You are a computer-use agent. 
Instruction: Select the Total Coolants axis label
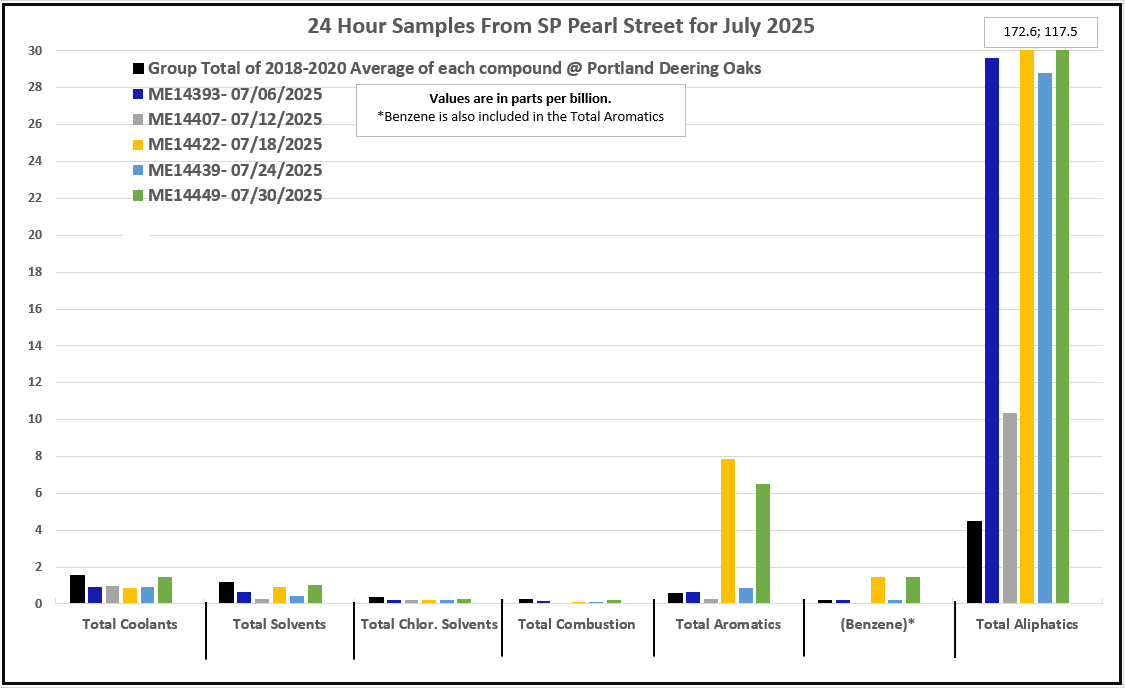[x=130, y=624]
